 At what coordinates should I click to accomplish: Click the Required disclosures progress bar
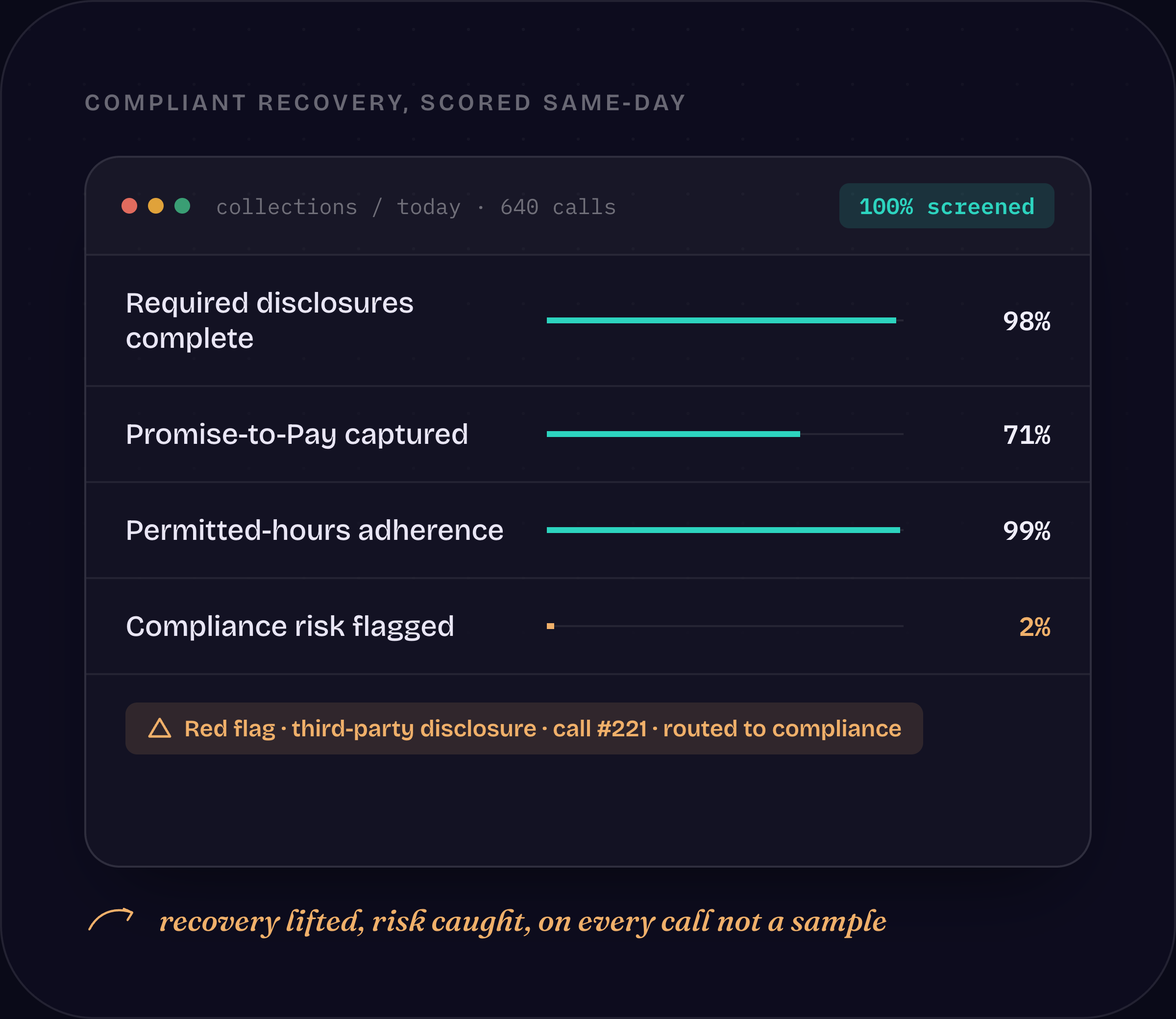[x=725, y=321]
